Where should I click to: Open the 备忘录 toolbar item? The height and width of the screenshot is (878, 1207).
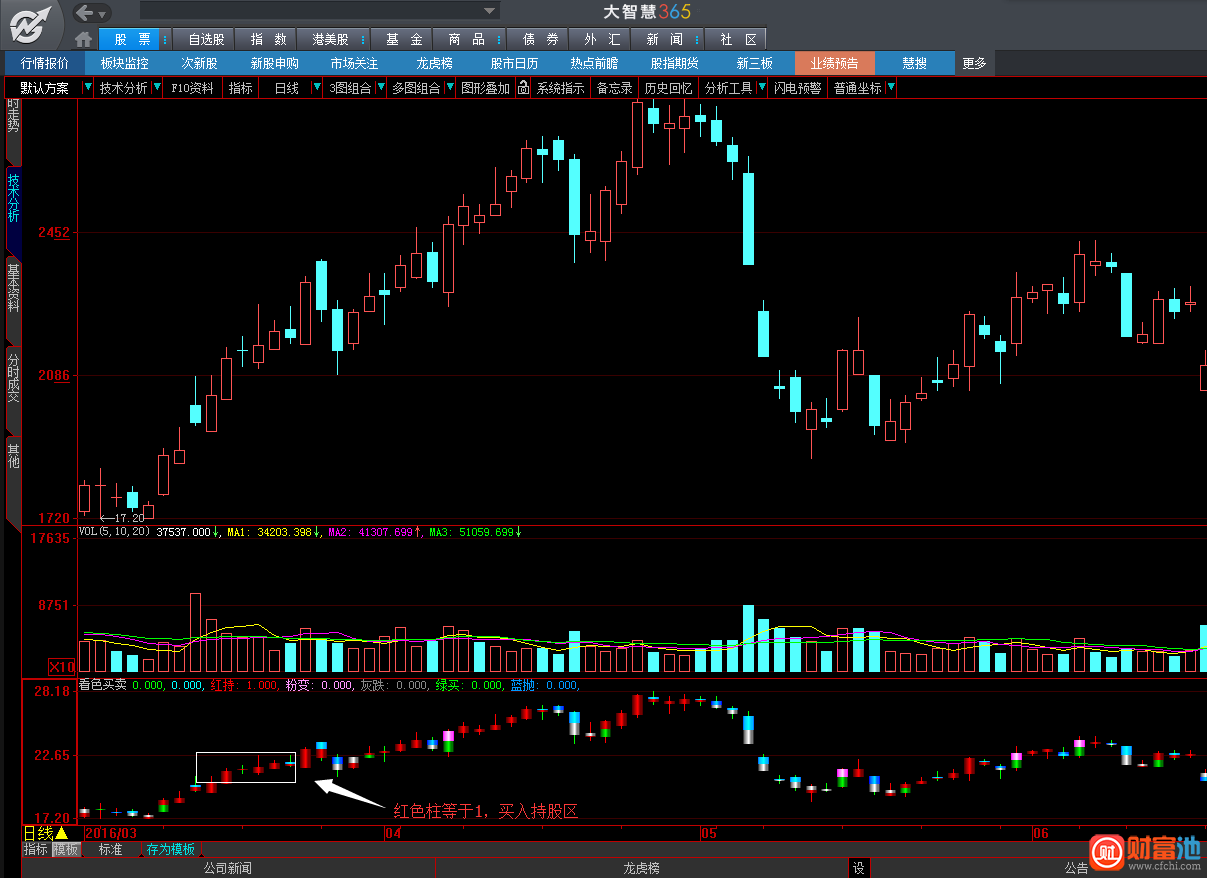tap(614, 88)
